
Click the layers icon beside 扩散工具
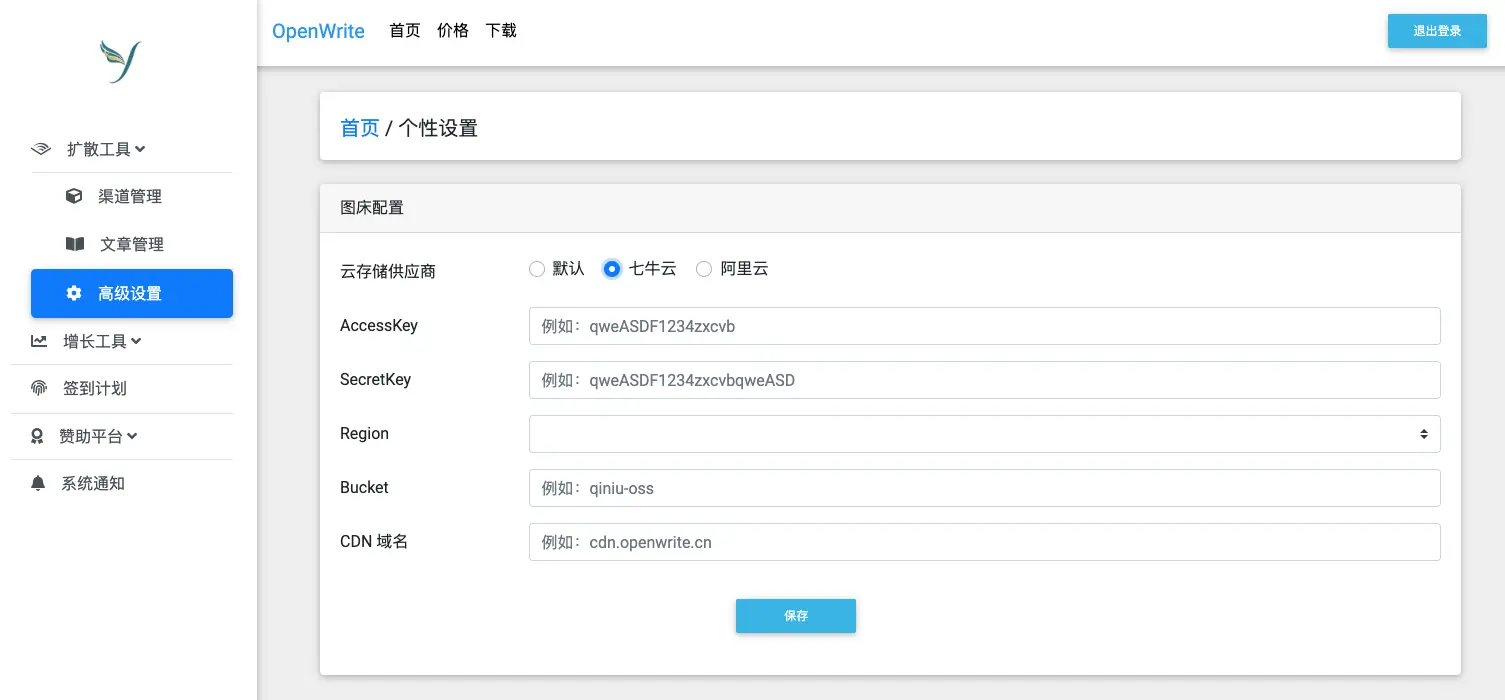40,149
